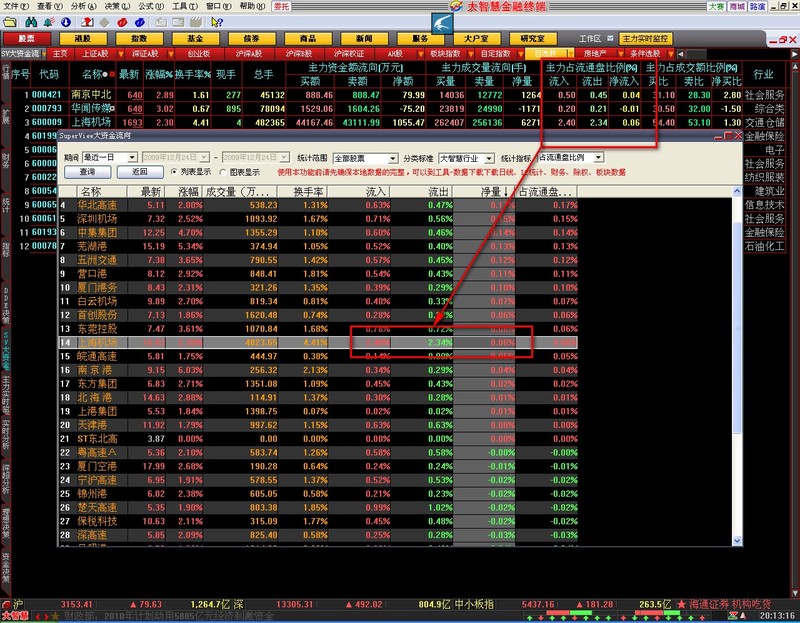Select the 图表显示 radio button
The height and width of the screenshot is (623, 800).
(x=223, y=172)
